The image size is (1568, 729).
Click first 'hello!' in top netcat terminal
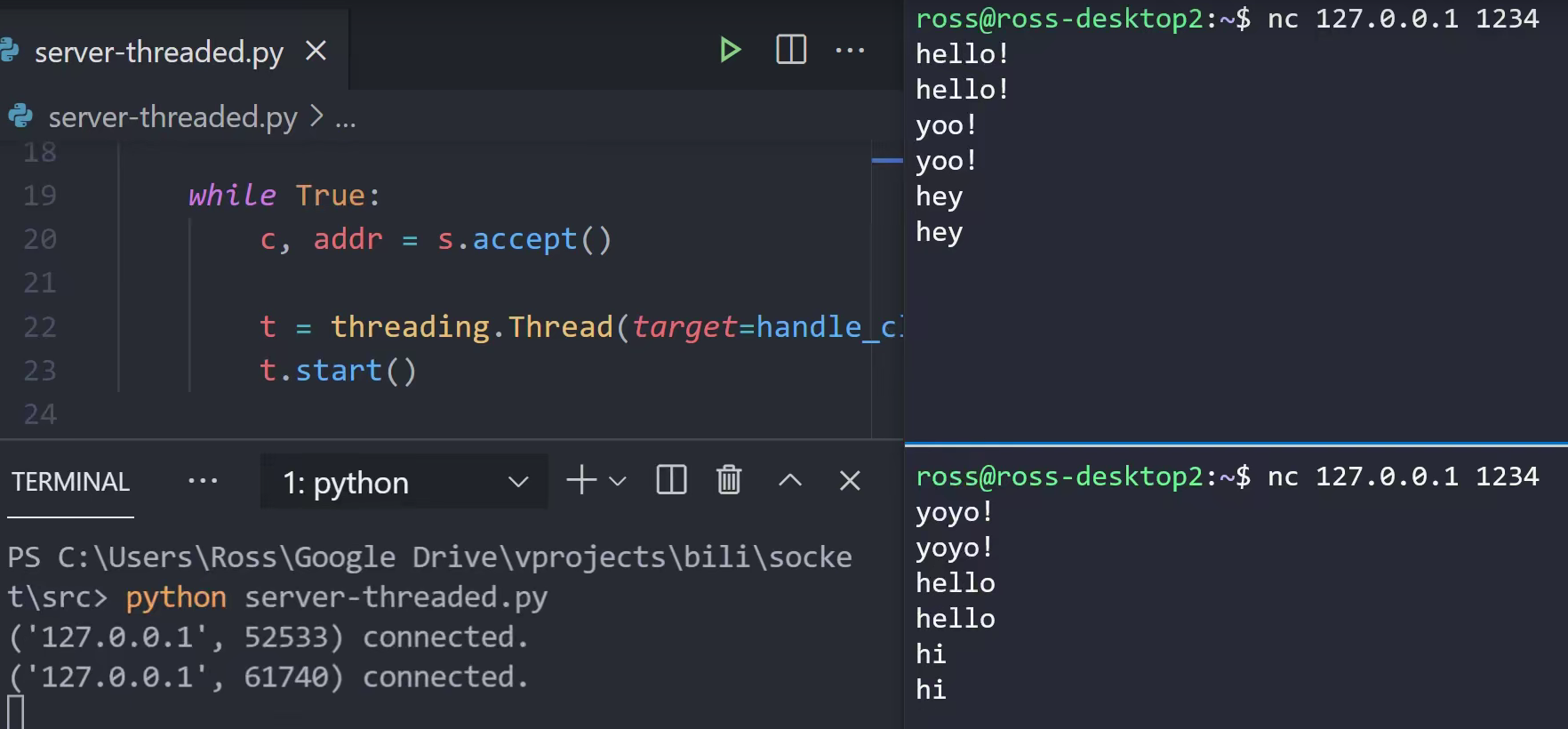coord(963,54)
